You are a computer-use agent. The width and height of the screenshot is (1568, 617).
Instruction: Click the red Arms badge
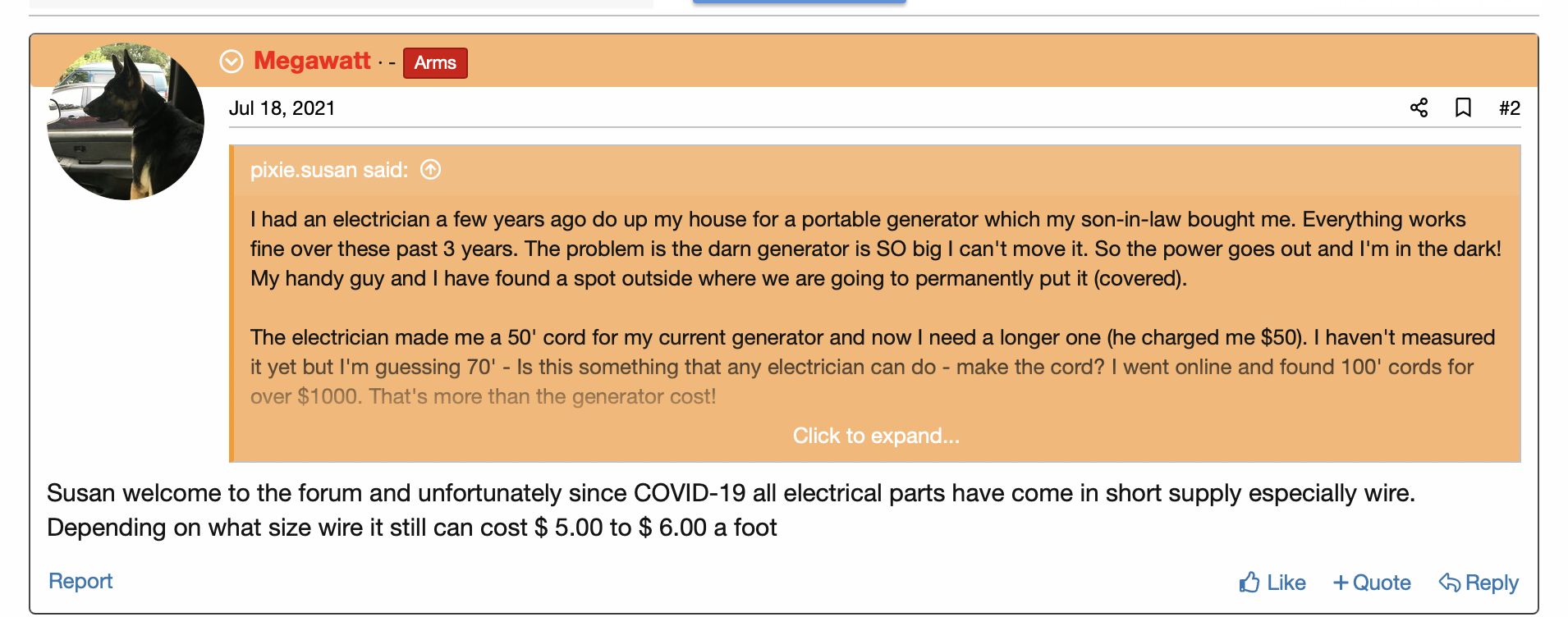click(435, 62)
